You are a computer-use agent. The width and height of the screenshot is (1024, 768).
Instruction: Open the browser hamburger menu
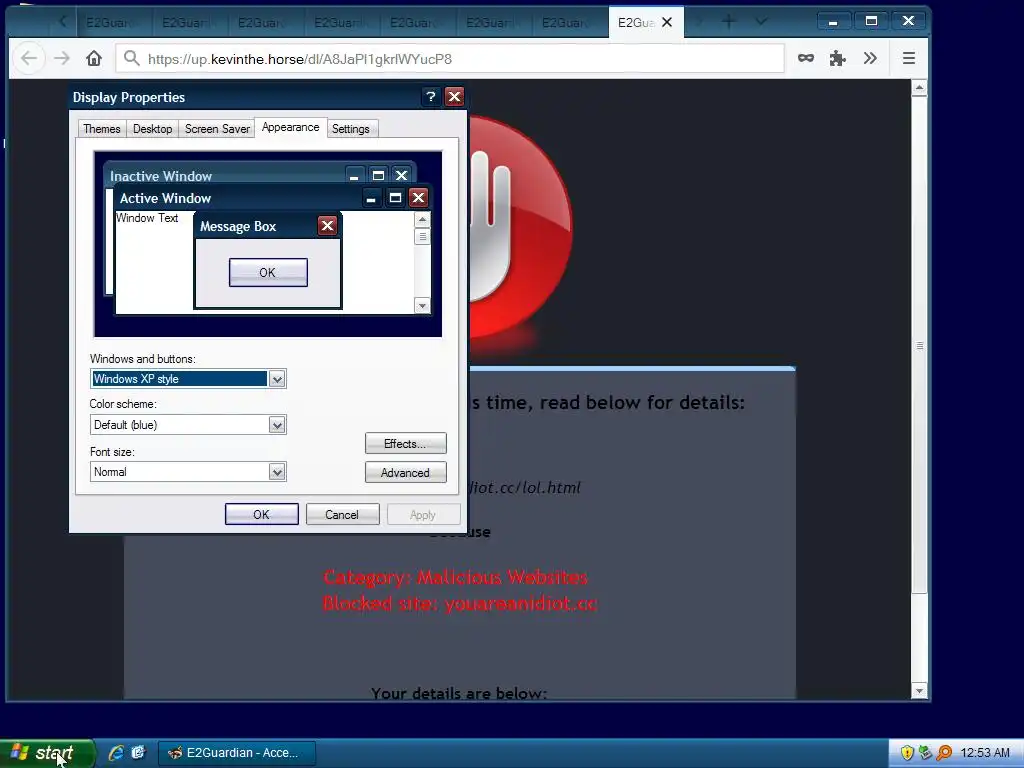pyautogui.click(x=908, y=58)
